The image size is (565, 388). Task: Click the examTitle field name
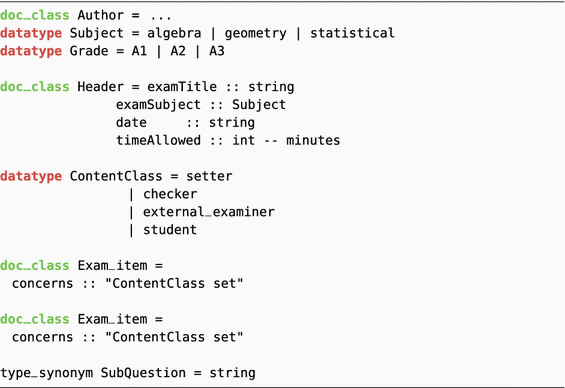[x=182, y=87]
